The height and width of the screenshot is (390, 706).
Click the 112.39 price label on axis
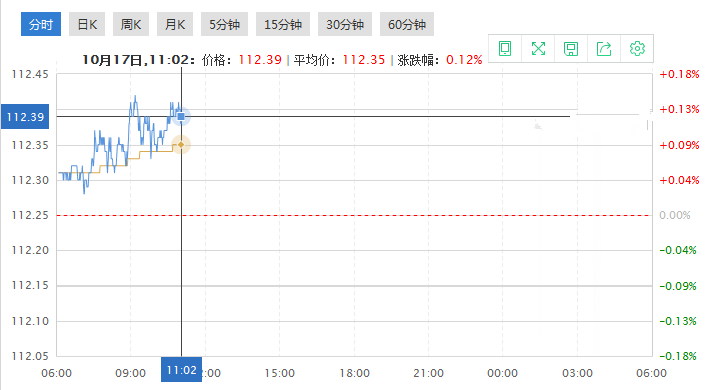pos(25,117)
